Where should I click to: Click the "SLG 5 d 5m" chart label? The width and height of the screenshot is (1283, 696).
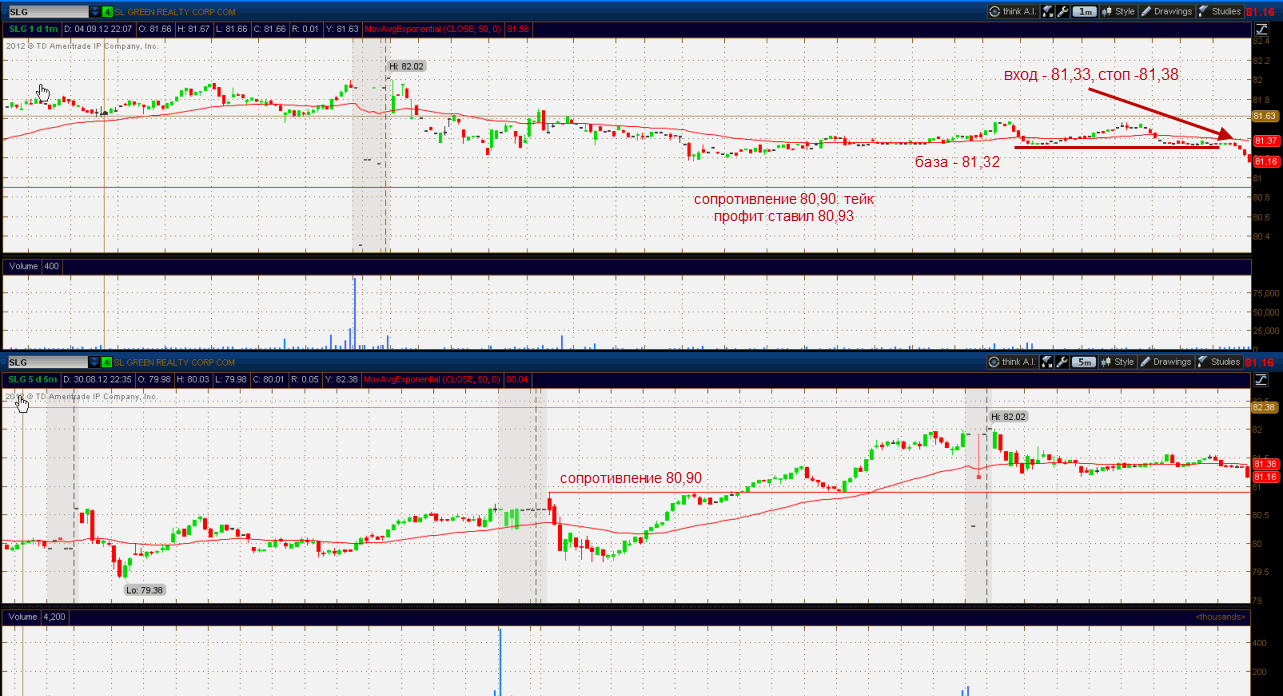pyautogui.click(x=33, y=379)
